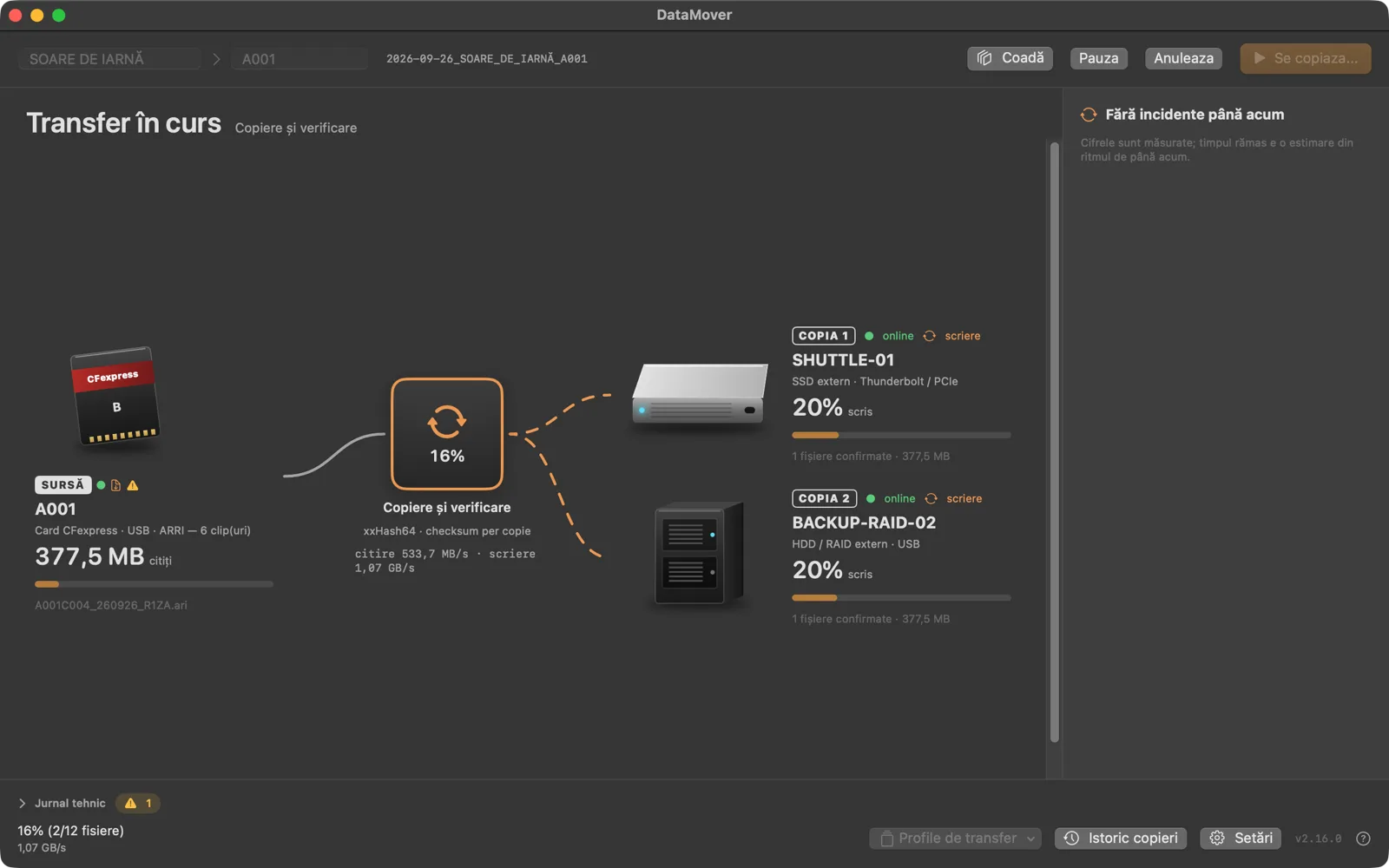Click the sync icon beside Fără incidente
Image resolution: width=1389 pixels, height=868 pixels.
click(1089, 115)
